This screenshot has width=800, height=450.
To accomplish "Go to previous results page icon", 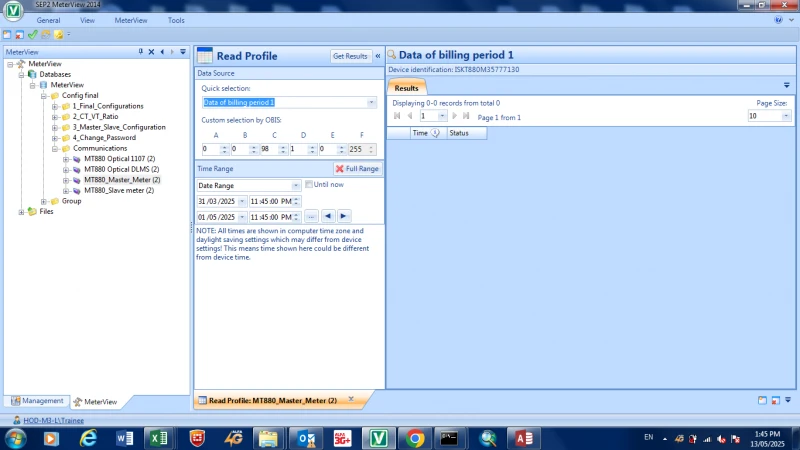I will click(410, 116).
